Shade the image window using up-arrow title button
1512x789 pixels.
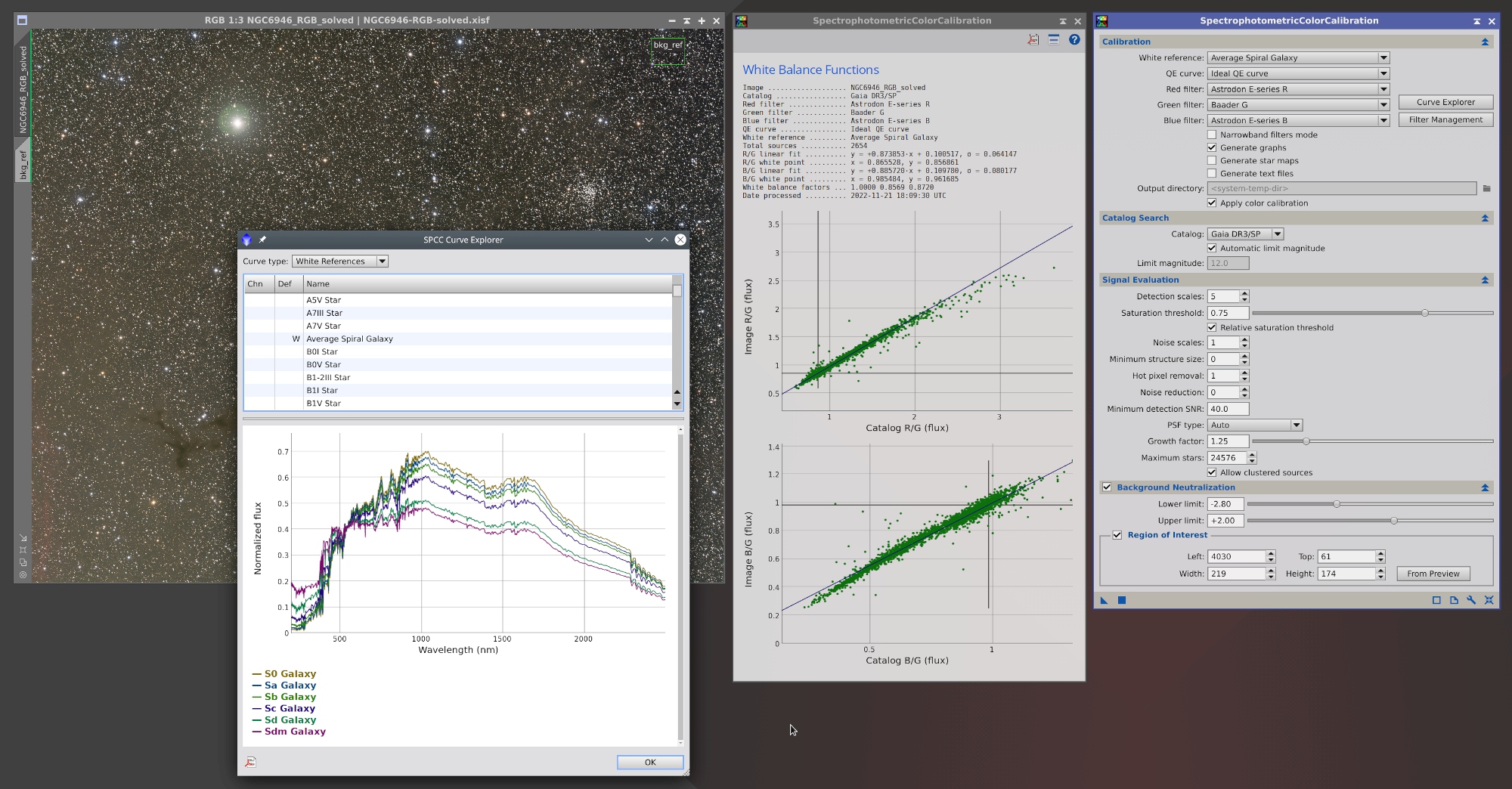686,21
